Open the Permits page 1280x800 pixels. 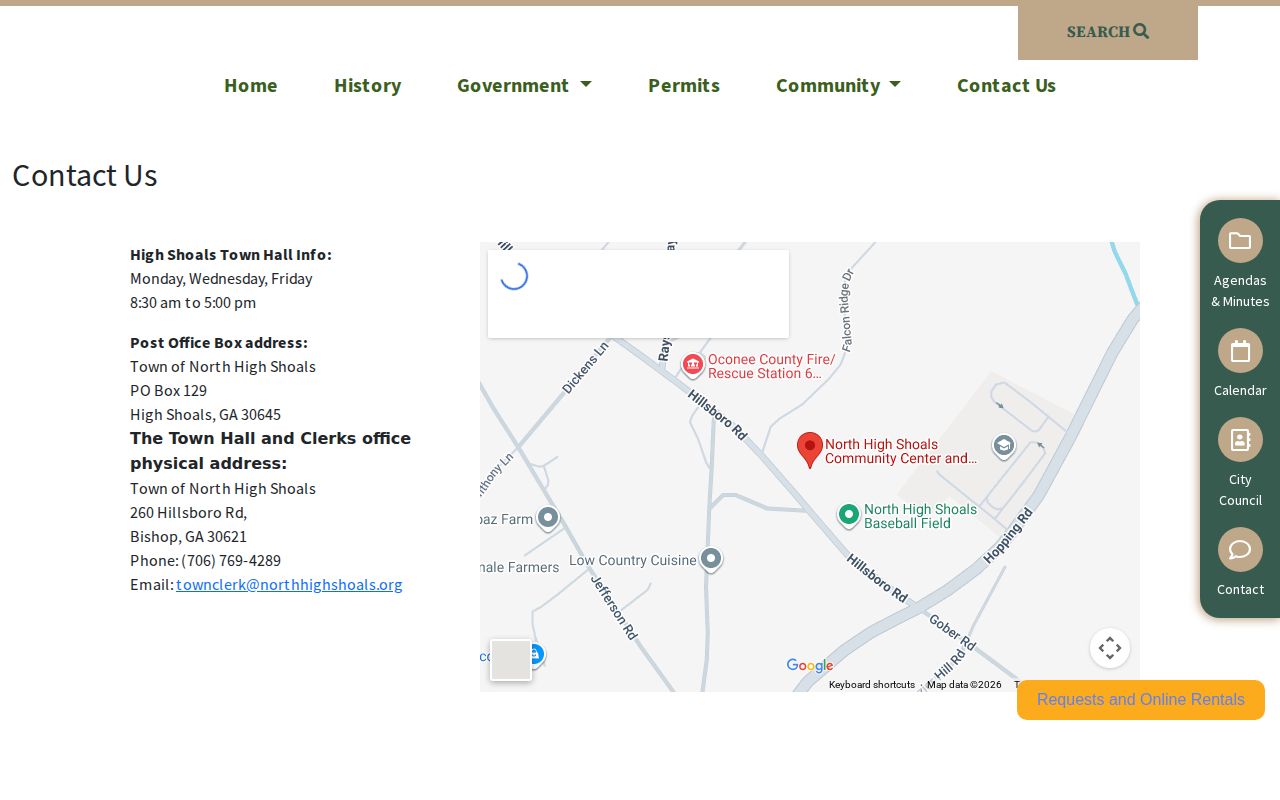click(x=684, y=85)
